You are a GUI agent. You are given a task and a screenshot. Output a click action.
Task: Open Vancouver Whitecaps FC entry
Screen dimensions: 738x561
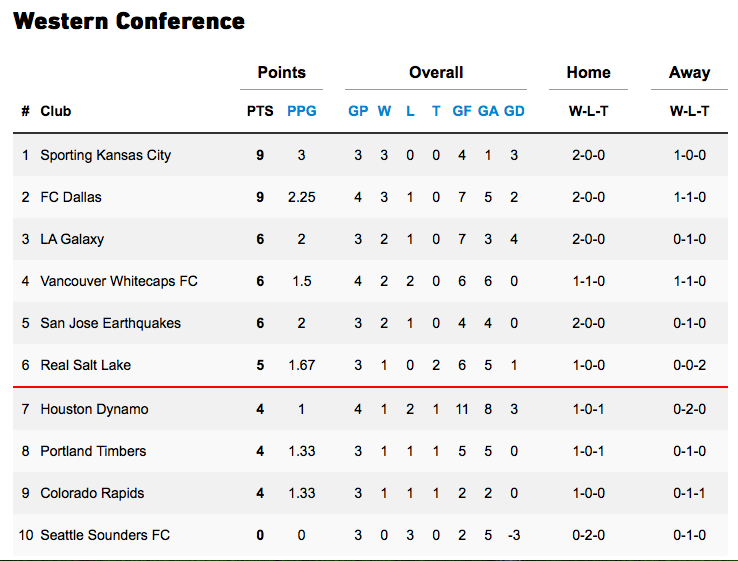[x=119, y=281]
